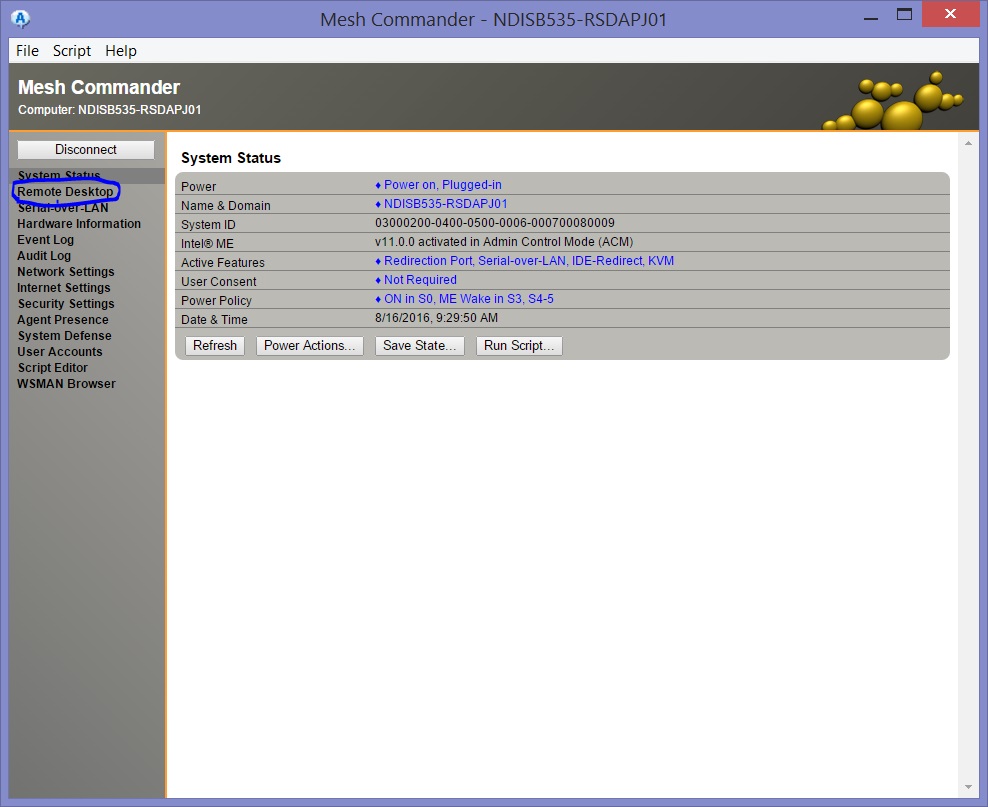
Task: Open the Script menu
Action: pos(72,51)
